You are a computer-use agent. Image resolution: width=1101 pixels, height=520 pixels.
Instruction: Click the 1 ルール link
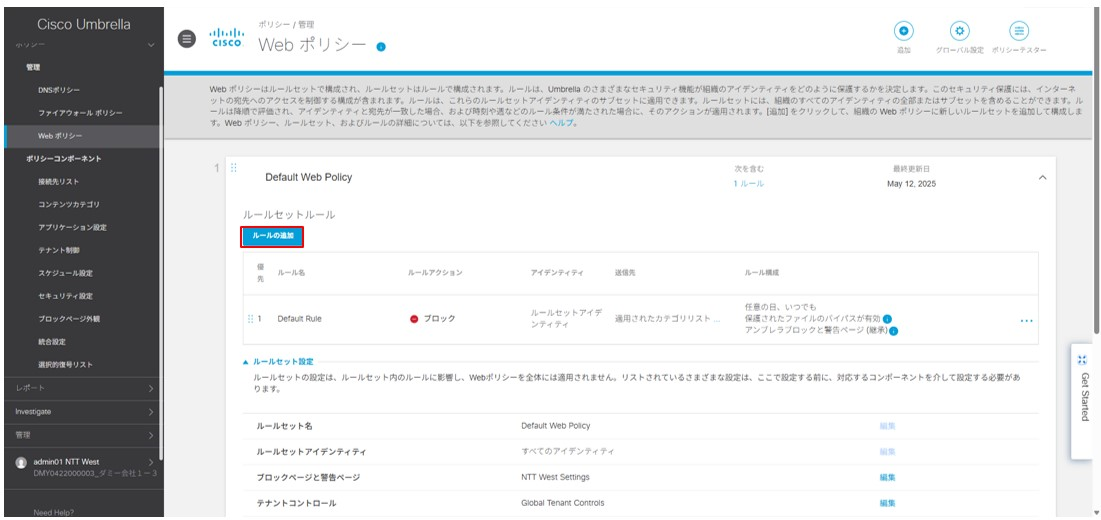(x=749, y=183)
